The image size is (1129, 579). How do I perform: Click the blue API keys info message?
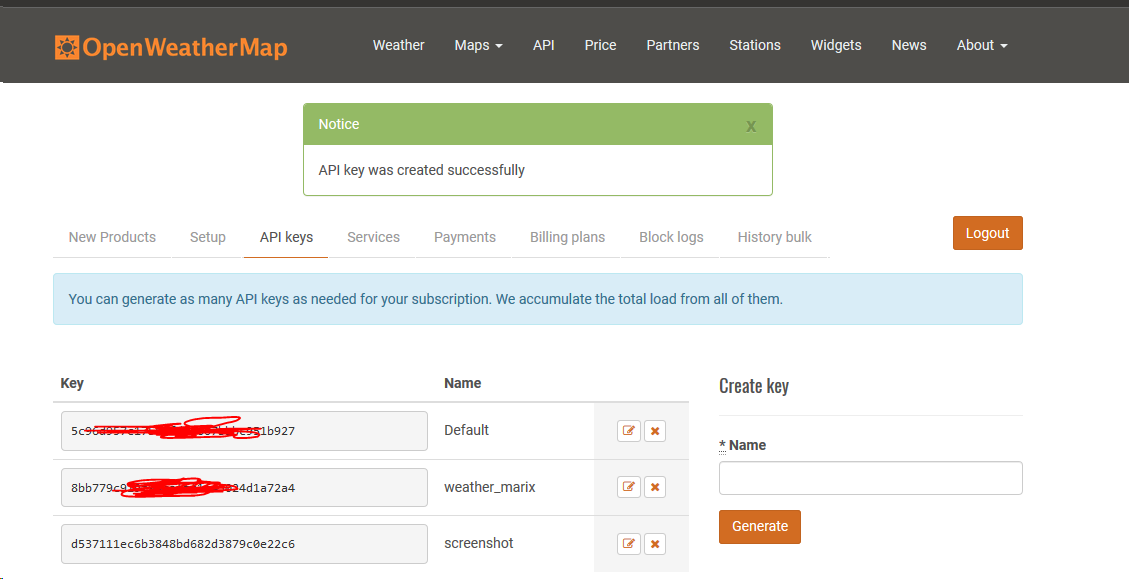(538, 299)
